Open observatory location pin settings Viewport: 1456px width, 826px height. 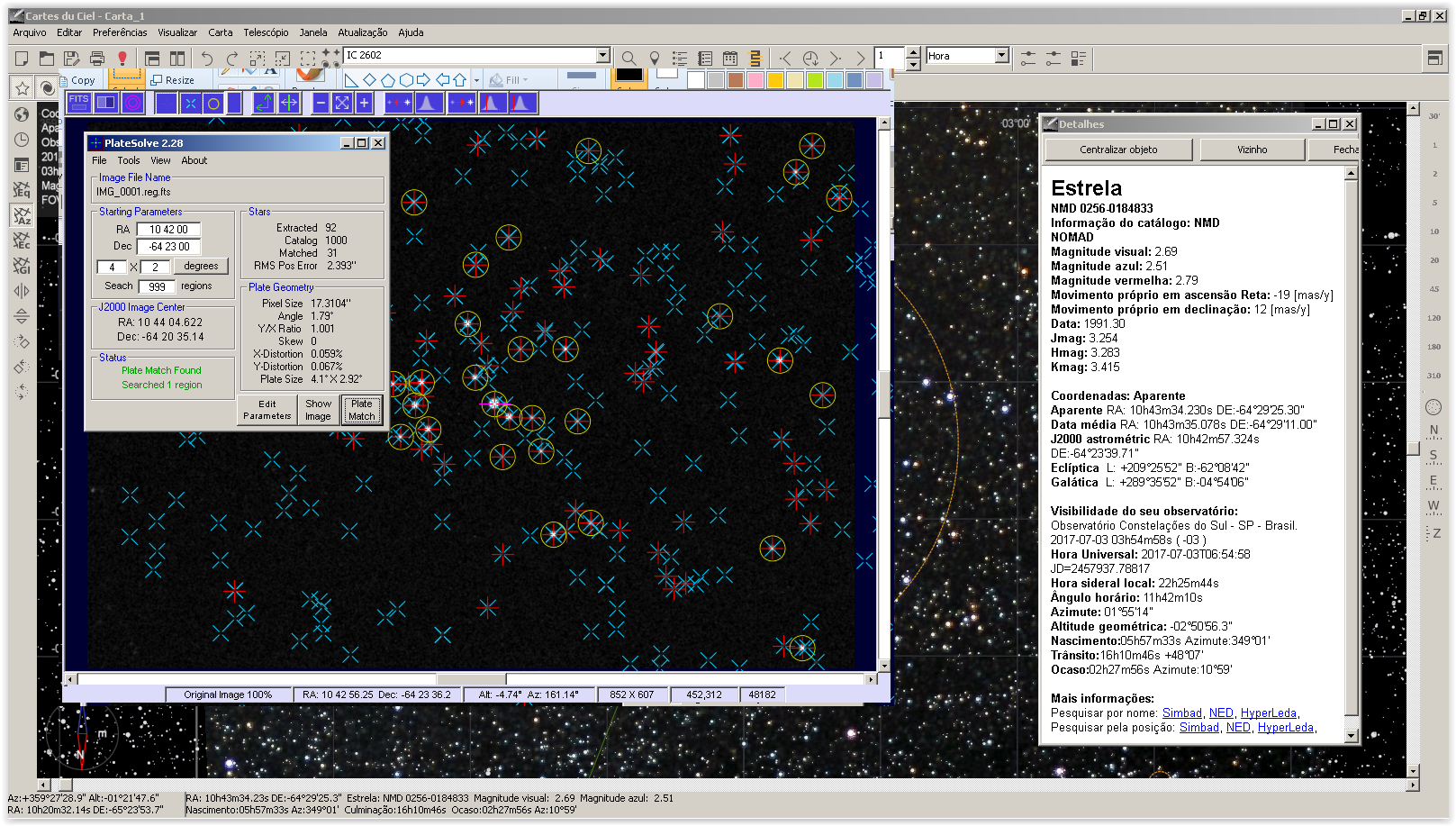coord(655,59)
